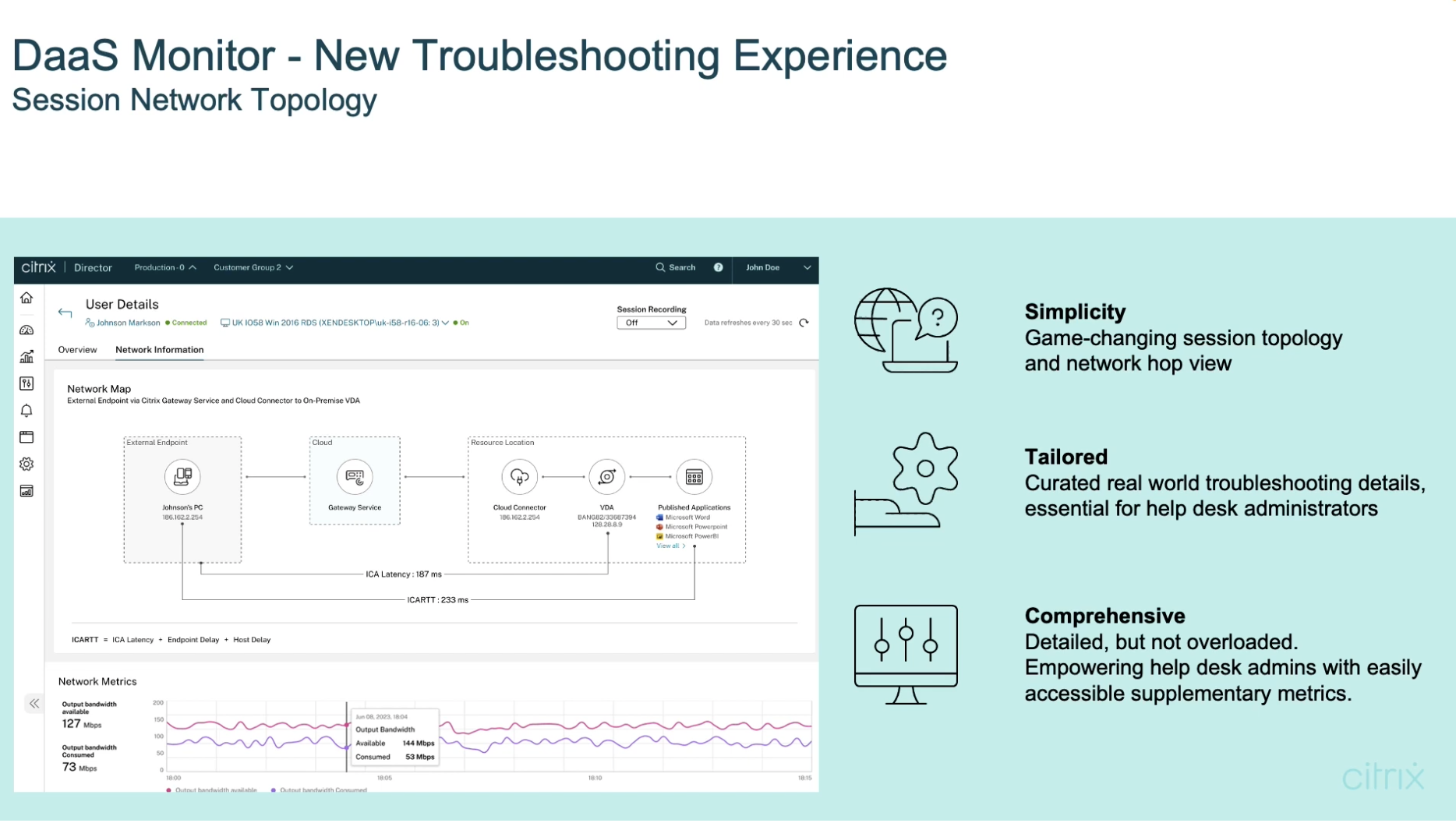The image size is (1456, 823).
Task: Click the VDA node icon
Action: tap(606, 477)
